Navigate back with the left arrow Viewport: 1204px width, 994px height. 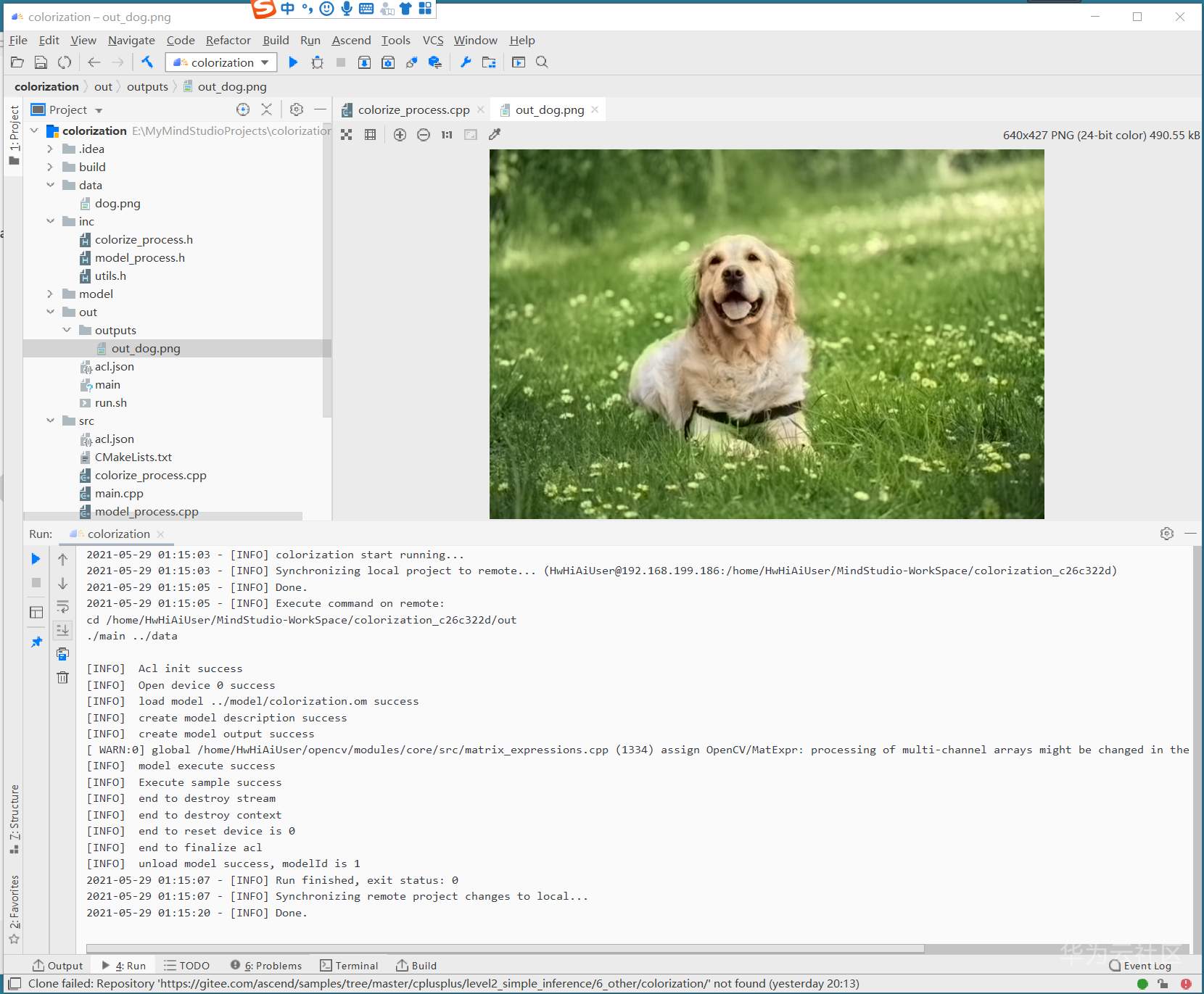94,62
